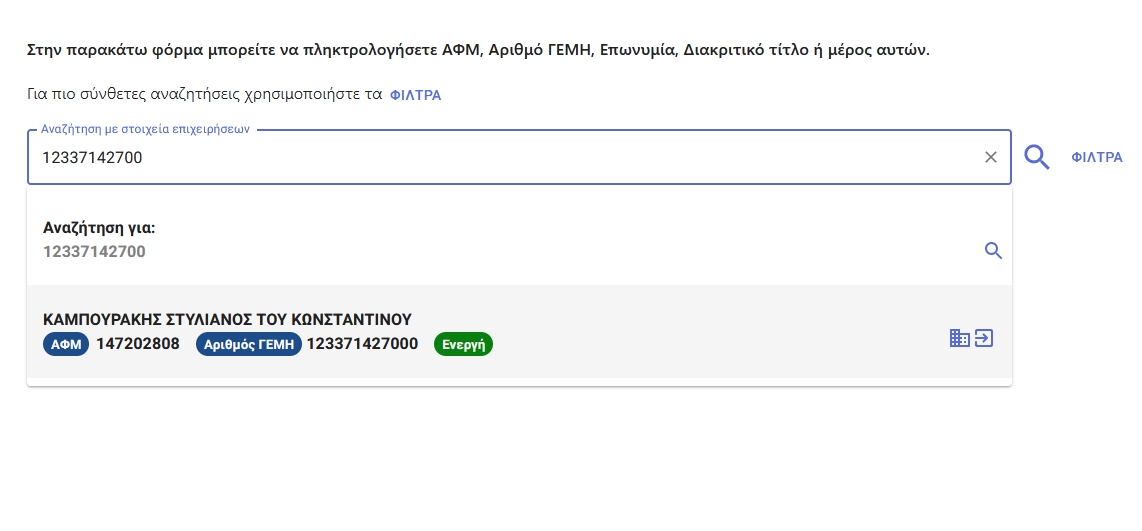Clear the search field with the X icon

[991, 157]
